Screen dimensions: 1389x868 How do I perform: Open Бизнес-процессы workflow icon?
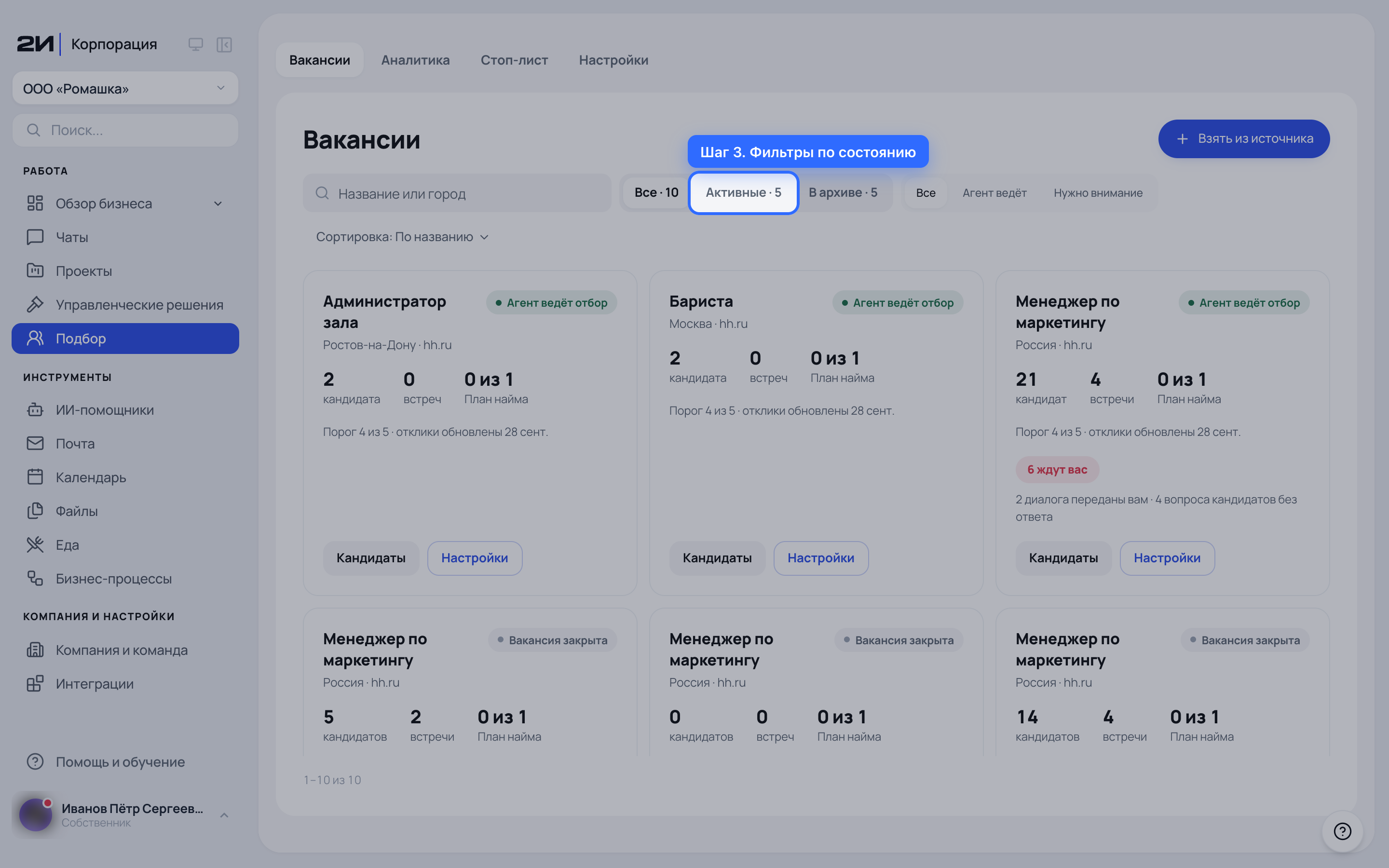35,578
